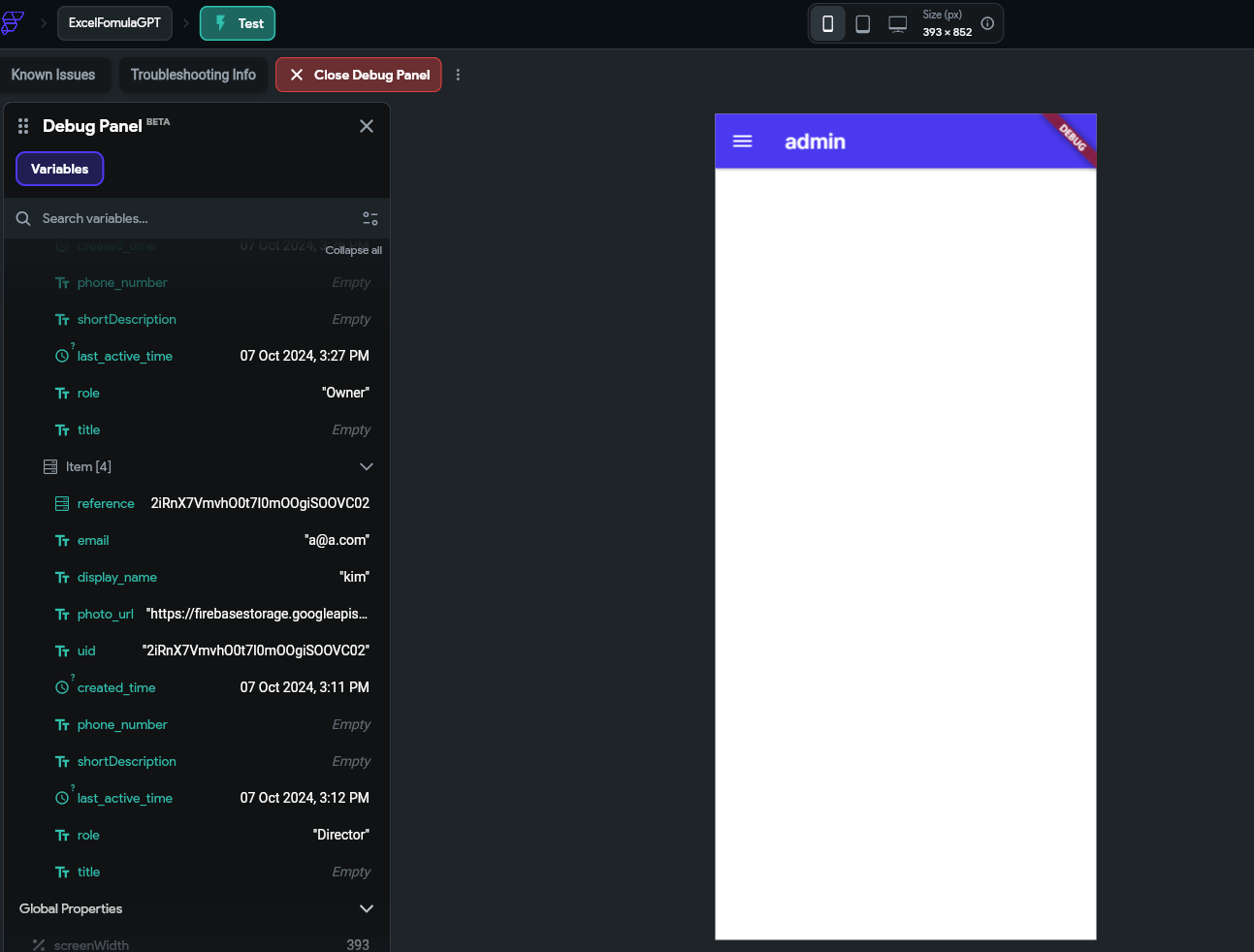Viewport: 1254px width, 952px height.
Task: Click clock icon beside last_active_time 3:12 PM
Action: [x=62, y=798]
